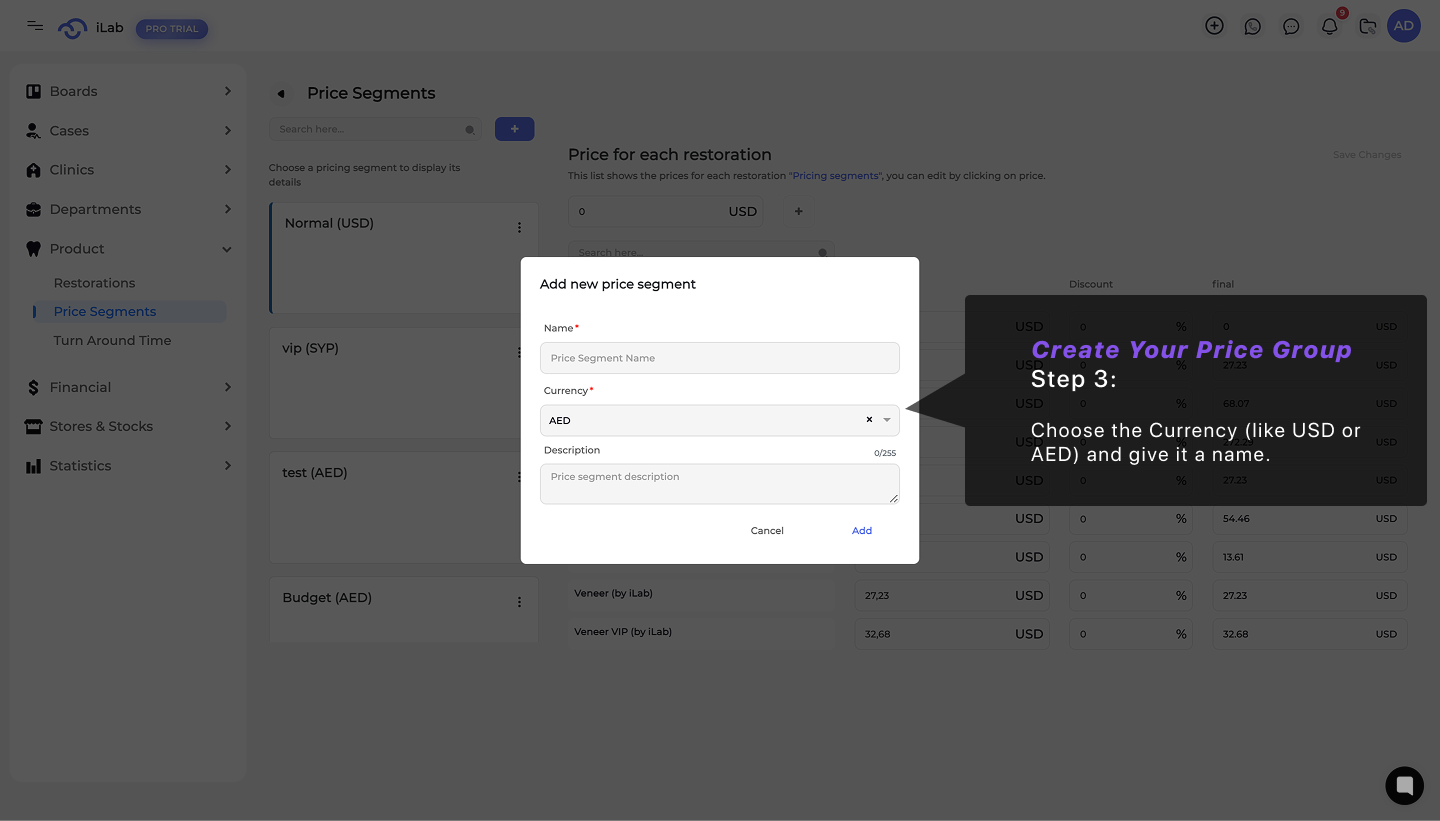The width and height of the screenshot is (1440, 821).
Task: Click the Add button in dialog
Action: tap(862, 531)
